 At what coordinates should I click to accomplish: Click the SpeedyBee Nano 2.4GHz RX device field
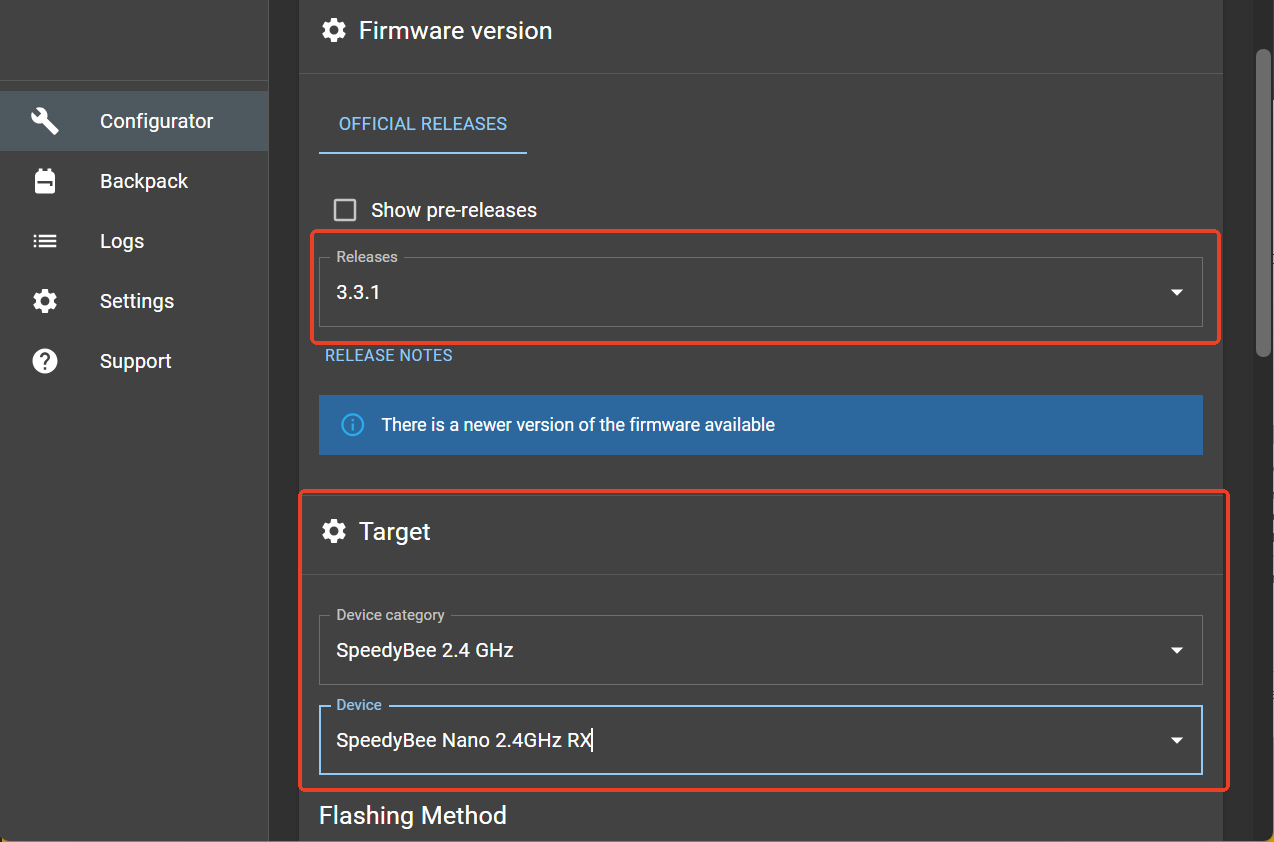(760, 740)
